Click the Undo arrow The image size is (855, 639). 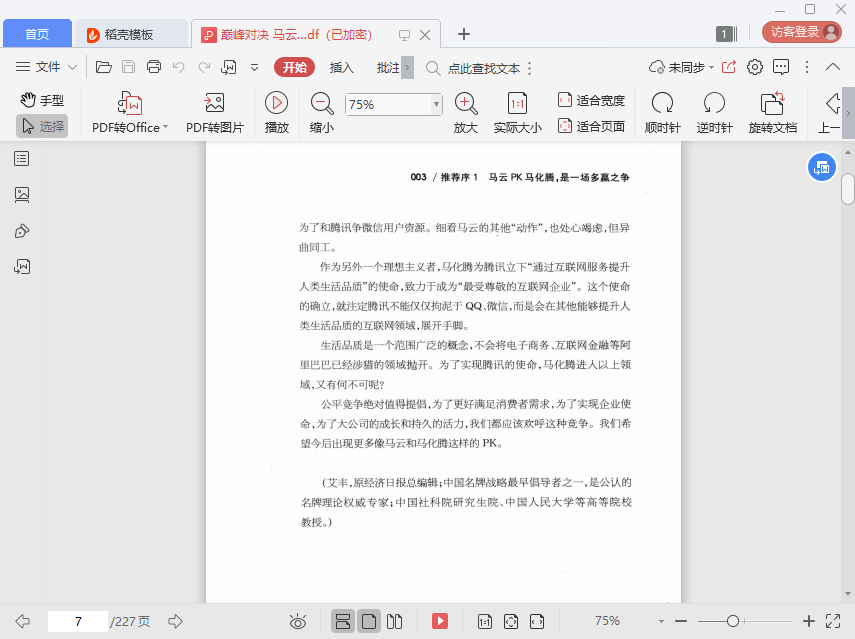coord(178,67)
